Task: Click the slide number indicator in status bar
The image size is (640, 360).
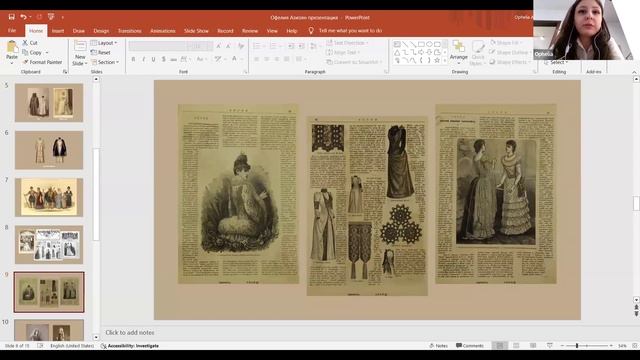Action: coord(17,346)
